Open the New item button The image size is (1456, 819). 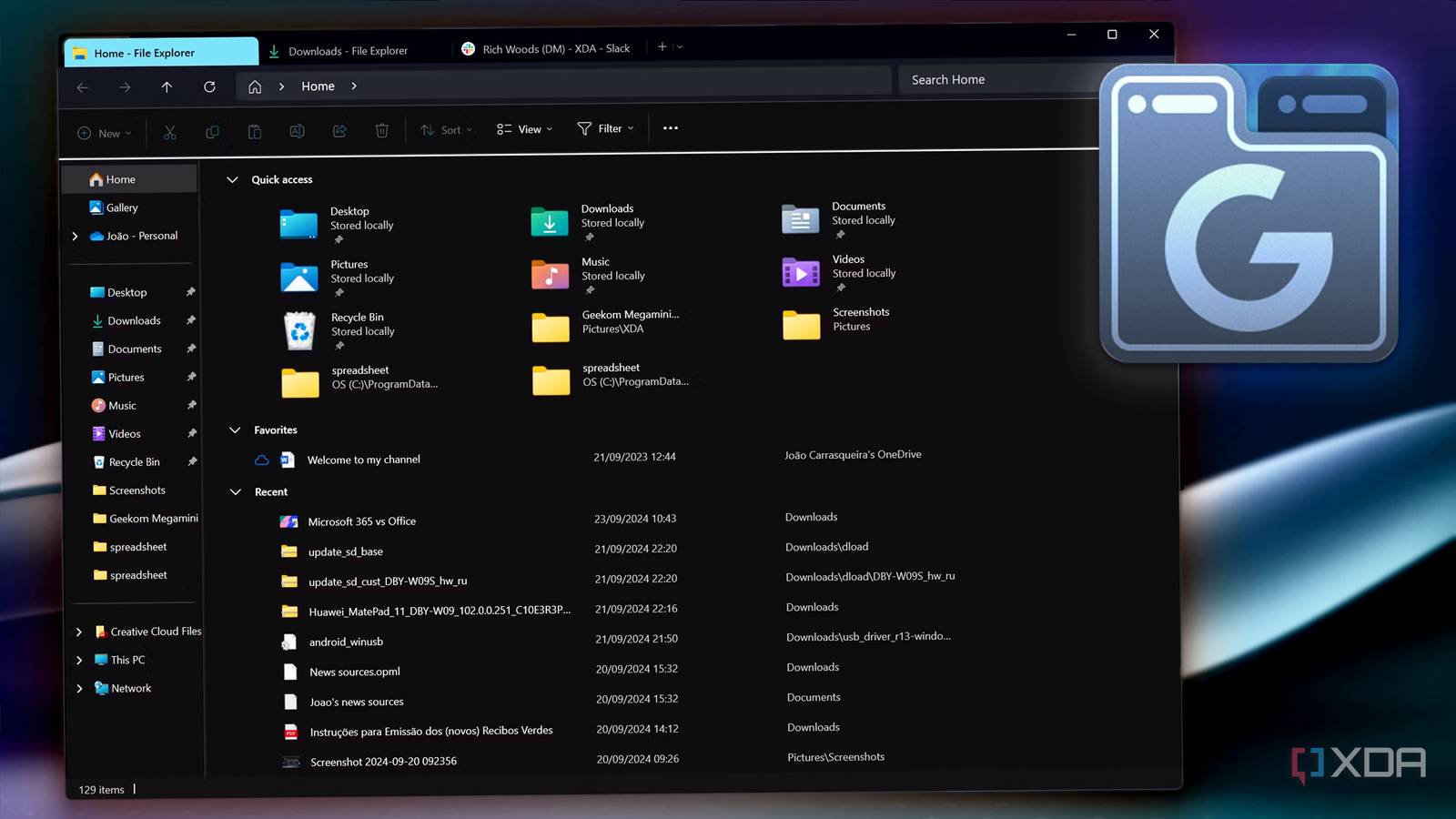[x=105, y=133]
